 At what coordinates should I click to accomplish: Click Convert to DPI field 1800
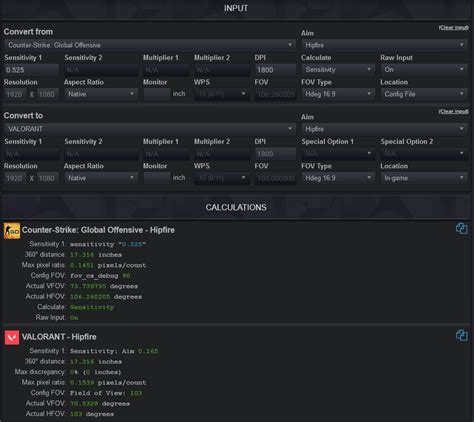(x=275, y=154)
